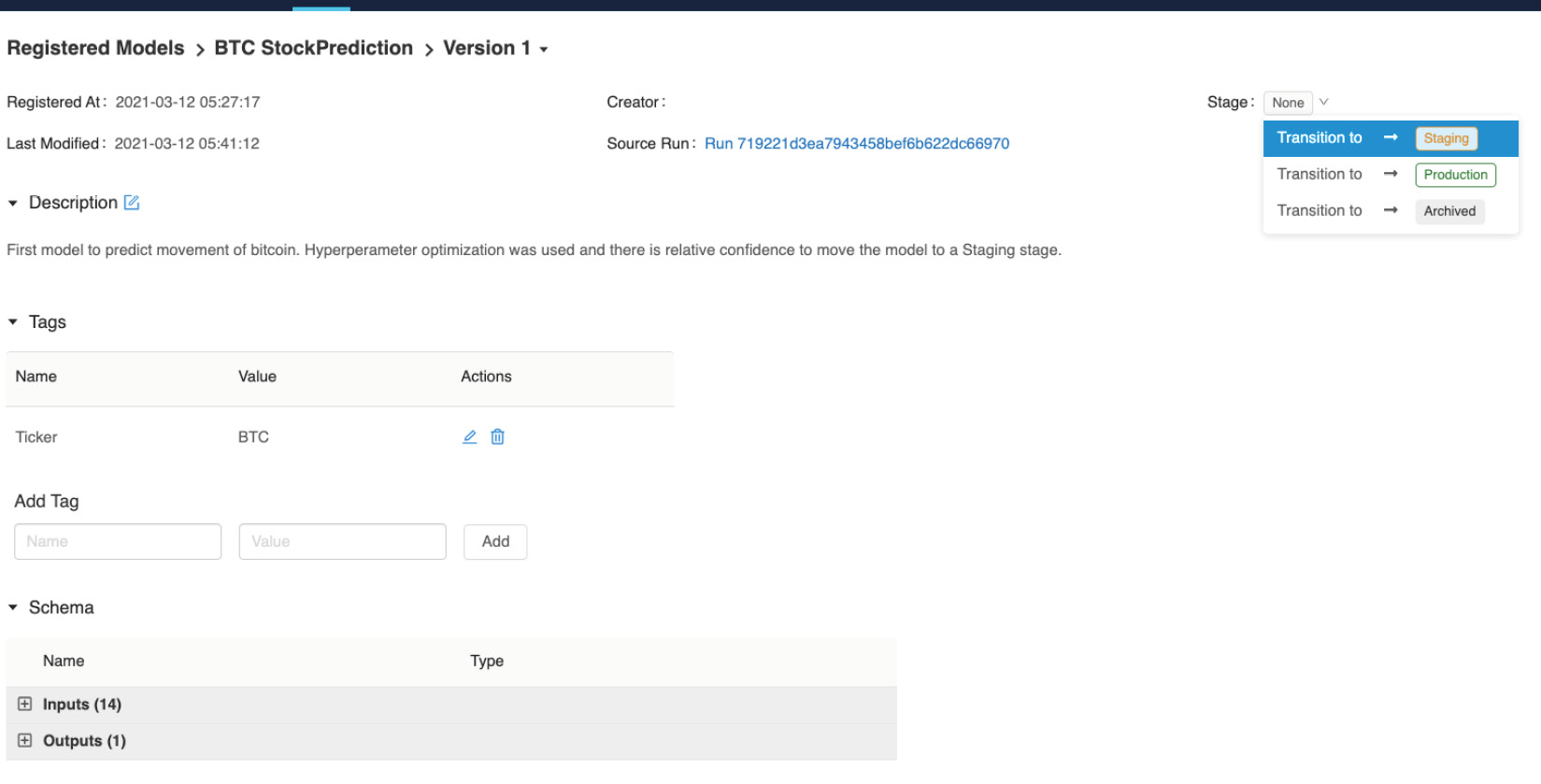
Task: Open the Stage None dropdown
Action: point(1288,103)
